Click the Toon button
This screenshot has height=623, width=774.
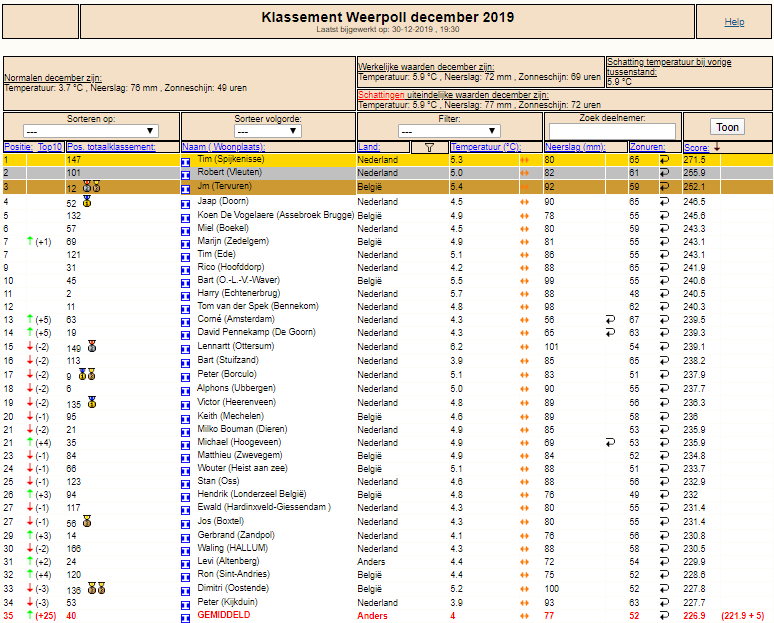click(x=727, y=127)
